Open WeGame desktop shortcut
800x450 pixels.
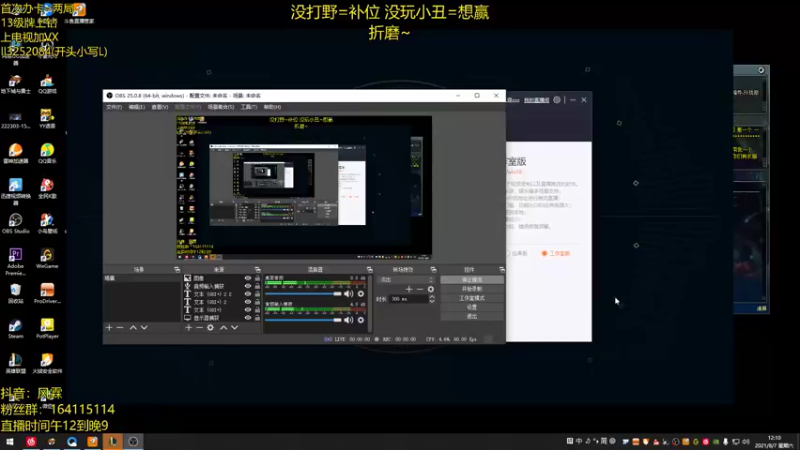click(x=47, y=259)
